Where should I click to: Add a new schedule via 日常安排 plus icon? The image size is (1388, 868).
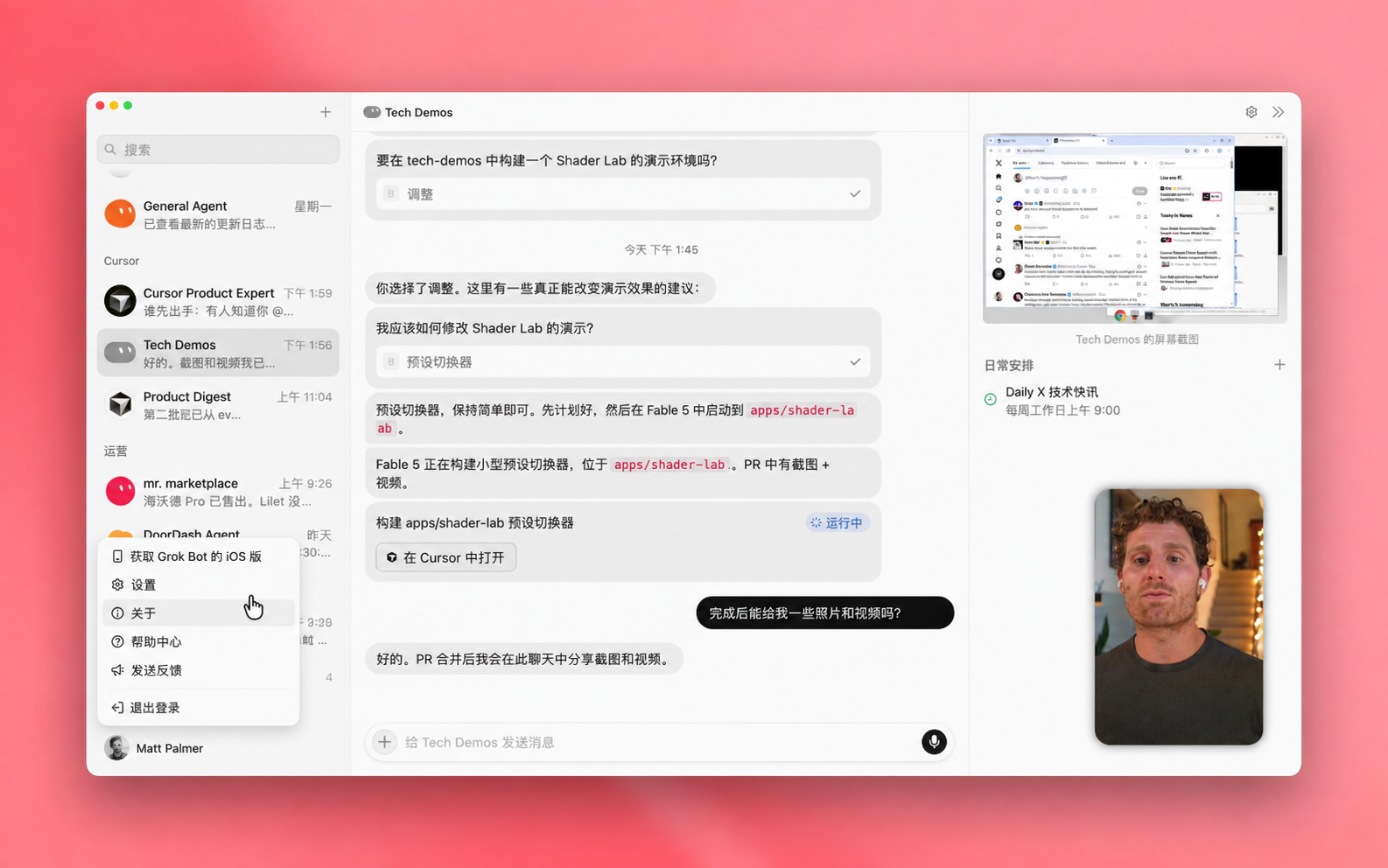(1279, 365)
